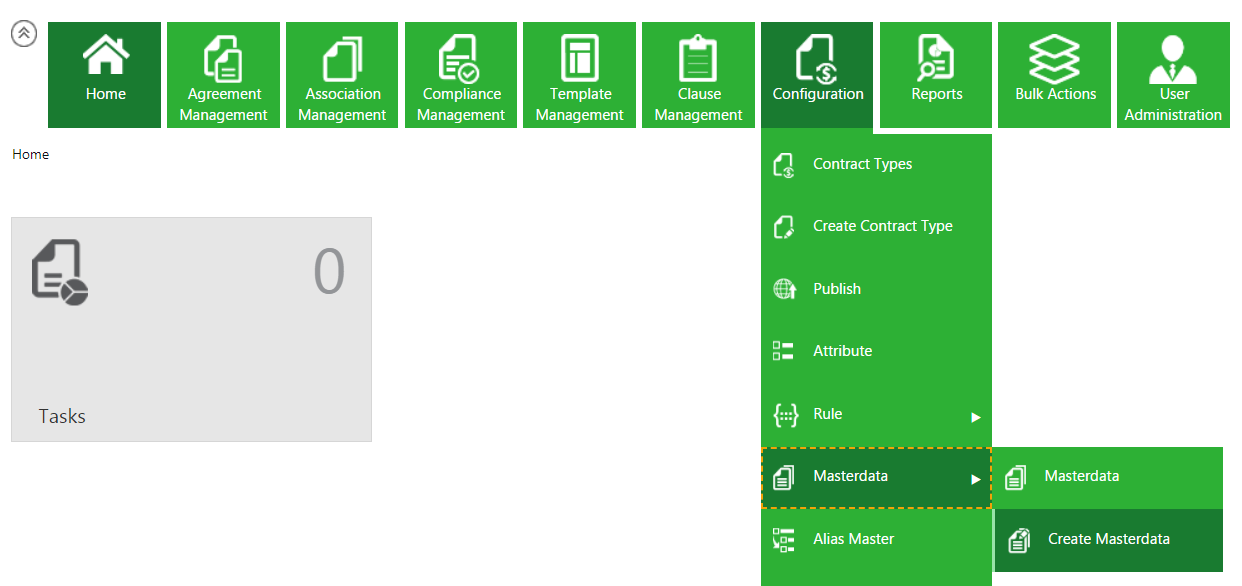Click the Association Management documents icon
Image resolution: width=1242 pixels, height=586 pixels.
(342, 60)
